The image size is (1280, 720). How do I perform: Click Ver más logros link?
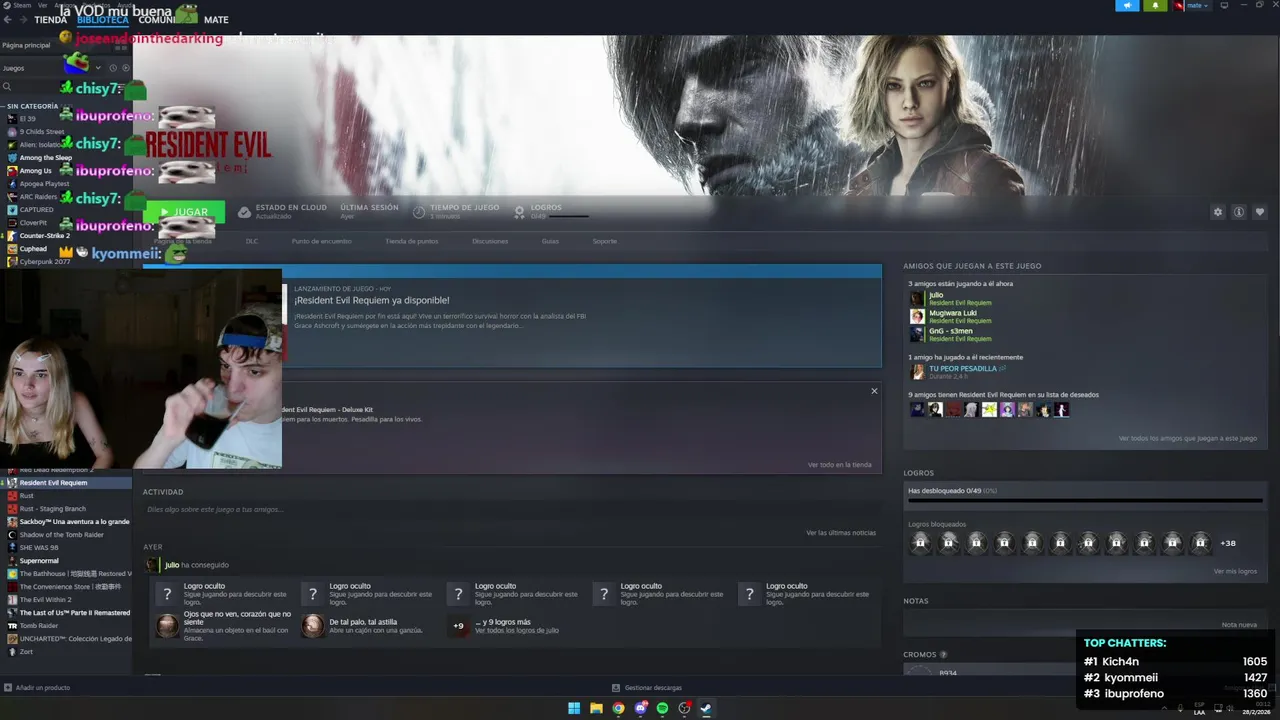coord(1235,571)
